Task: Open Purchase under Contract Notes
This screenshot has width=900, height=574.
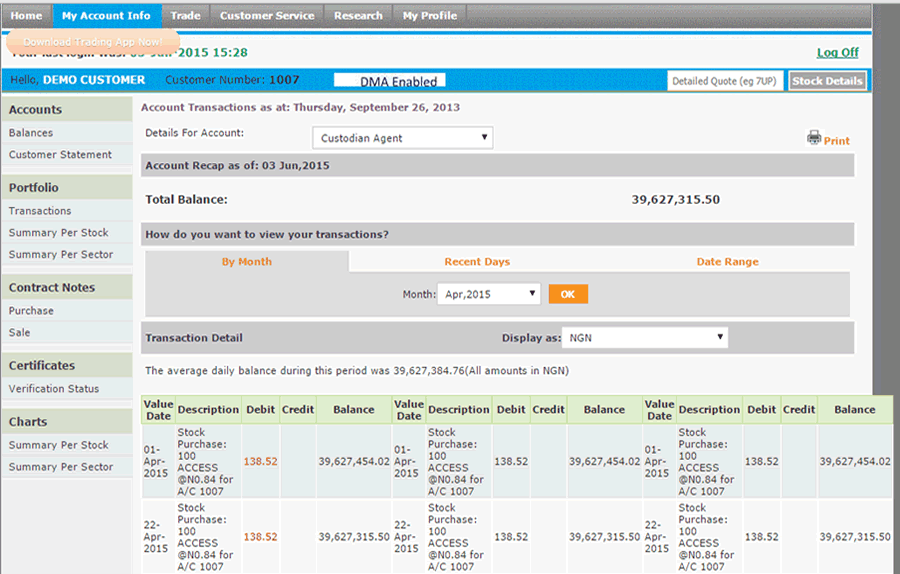Action: [x=31, y=311]
